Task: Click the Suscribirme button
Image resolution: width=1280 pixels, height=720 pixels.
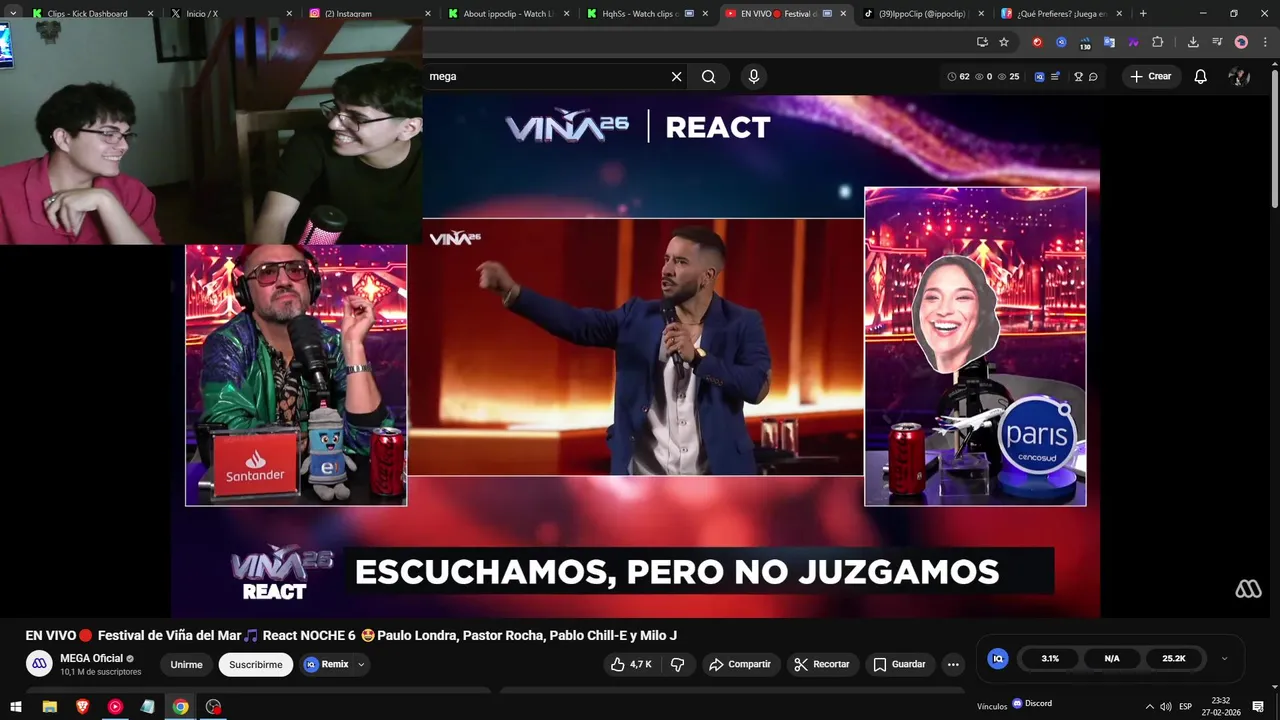Action: (256, 665)
